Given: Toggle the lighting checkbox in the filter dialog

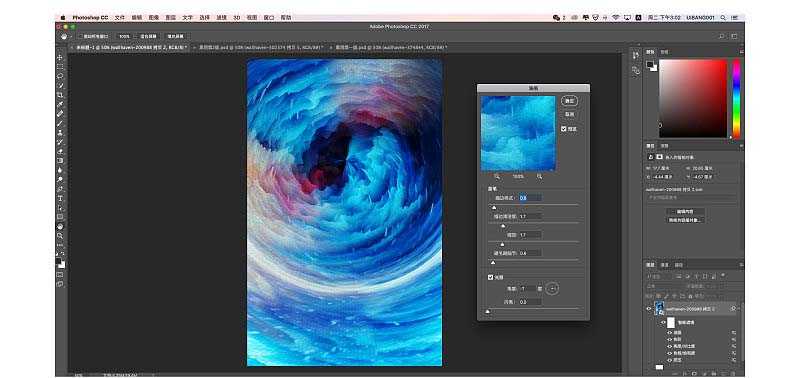Looking at the screenshot, I should (490, 278).
